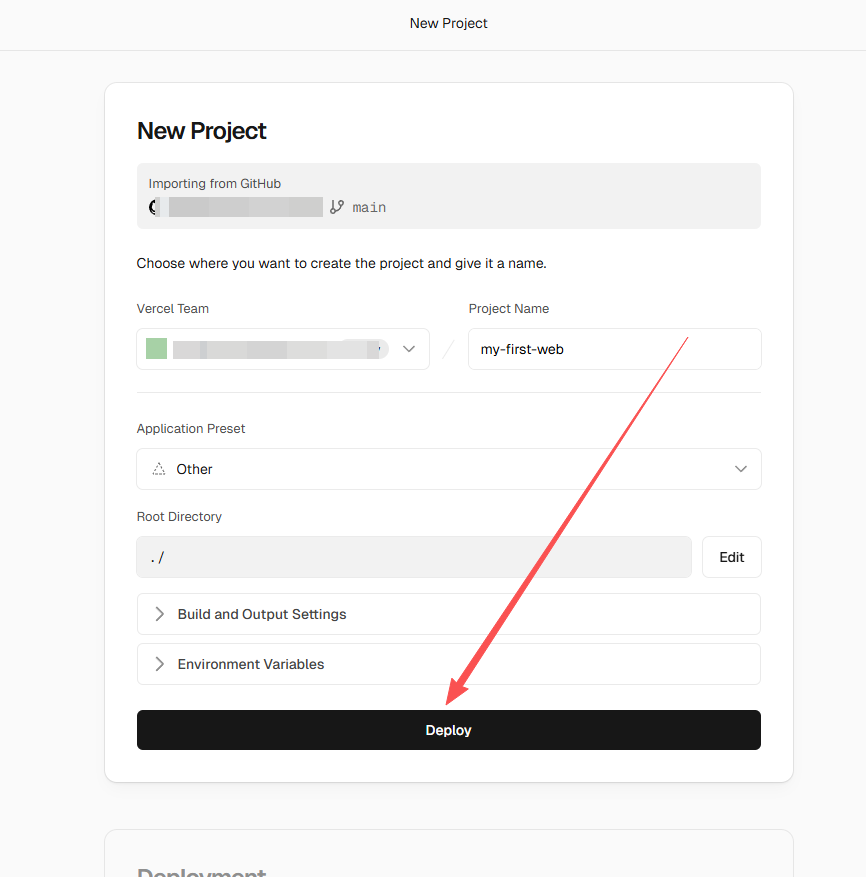866x877 pixels.
Task: Click the arrow icon beside Environment Variables
Action: tap(159, 664)
